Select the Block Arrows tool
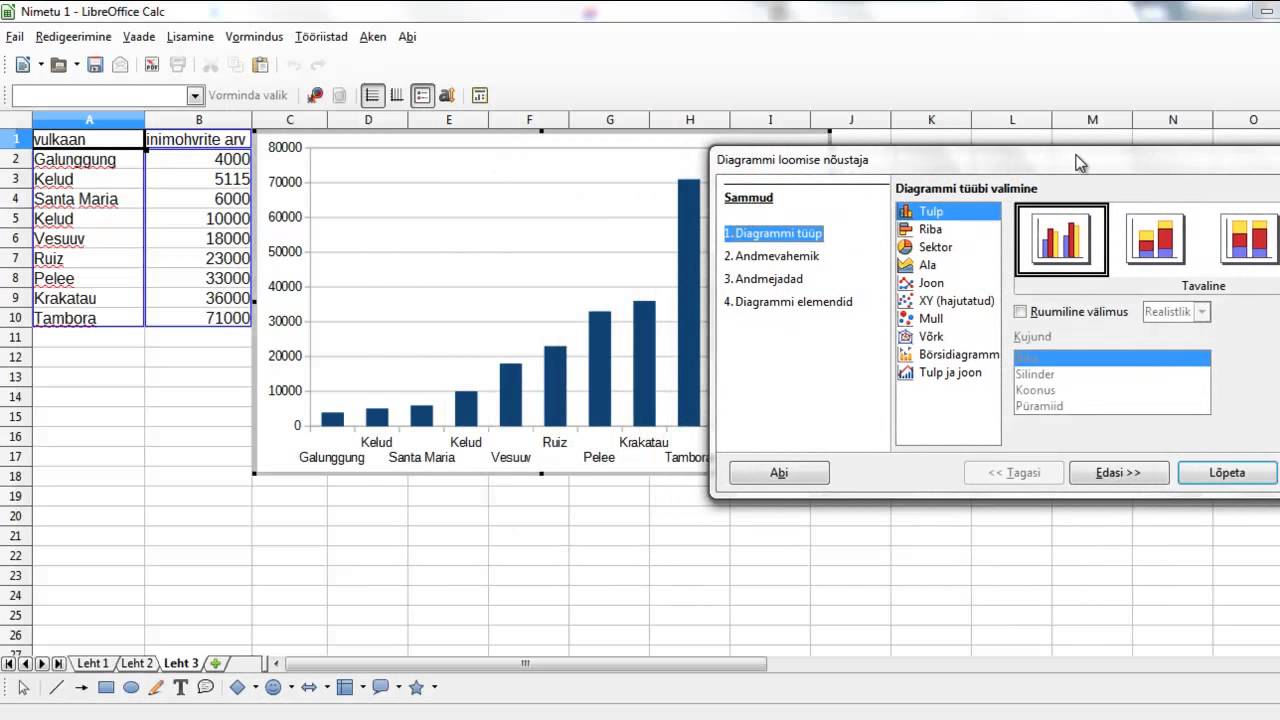This screenshot has width=1280, height=720. click(309, 687)
